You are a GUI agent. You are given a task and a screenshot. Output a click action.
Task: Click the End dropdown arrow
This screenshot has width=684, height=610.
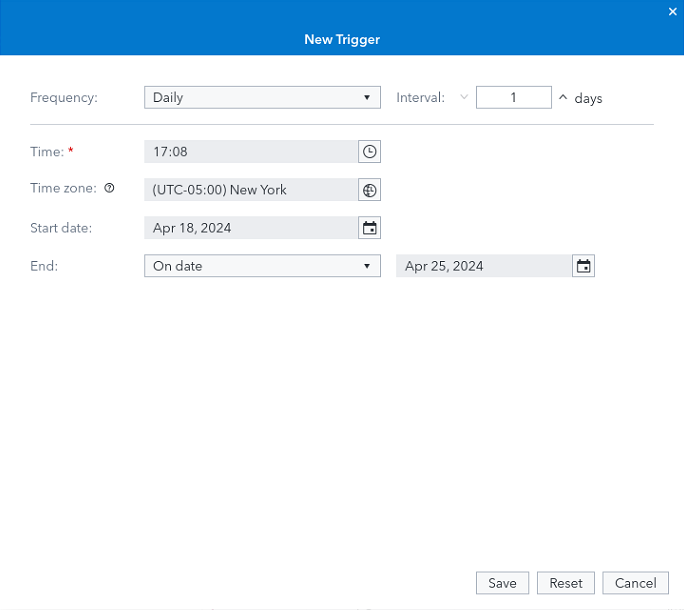coord(367,266)
